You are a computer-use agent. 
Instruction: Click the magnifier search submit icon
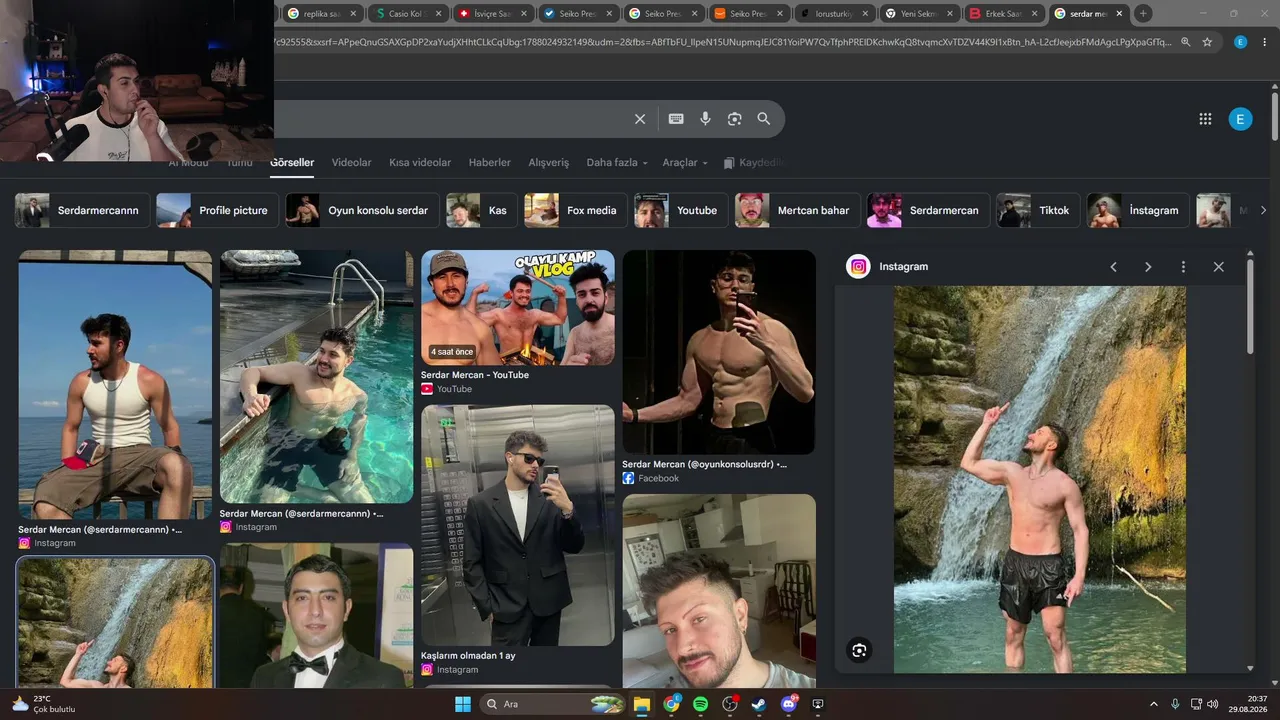pyautogui.click(x=764, y=119)
